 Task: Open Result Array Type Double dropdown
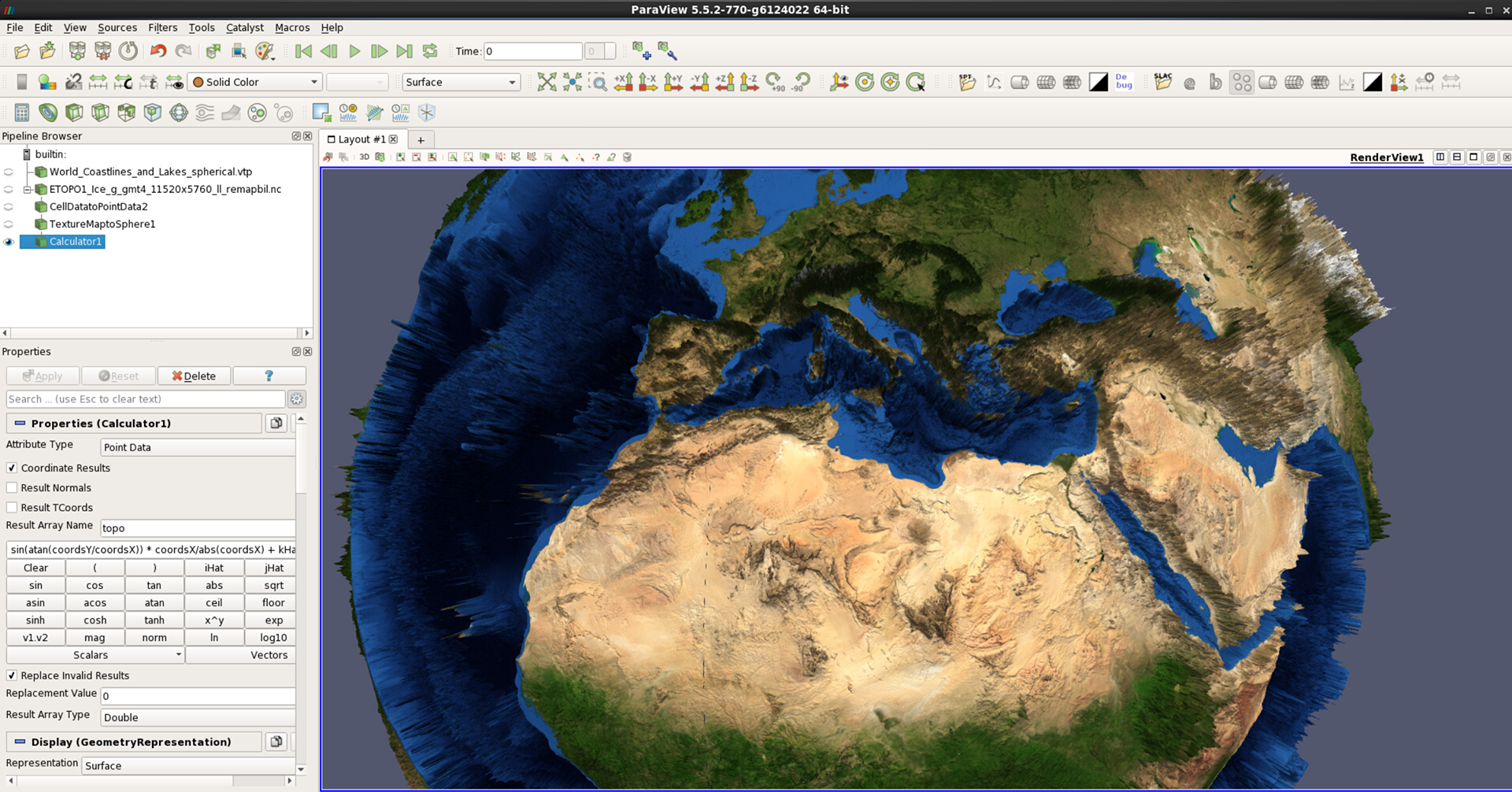point(198,717)
